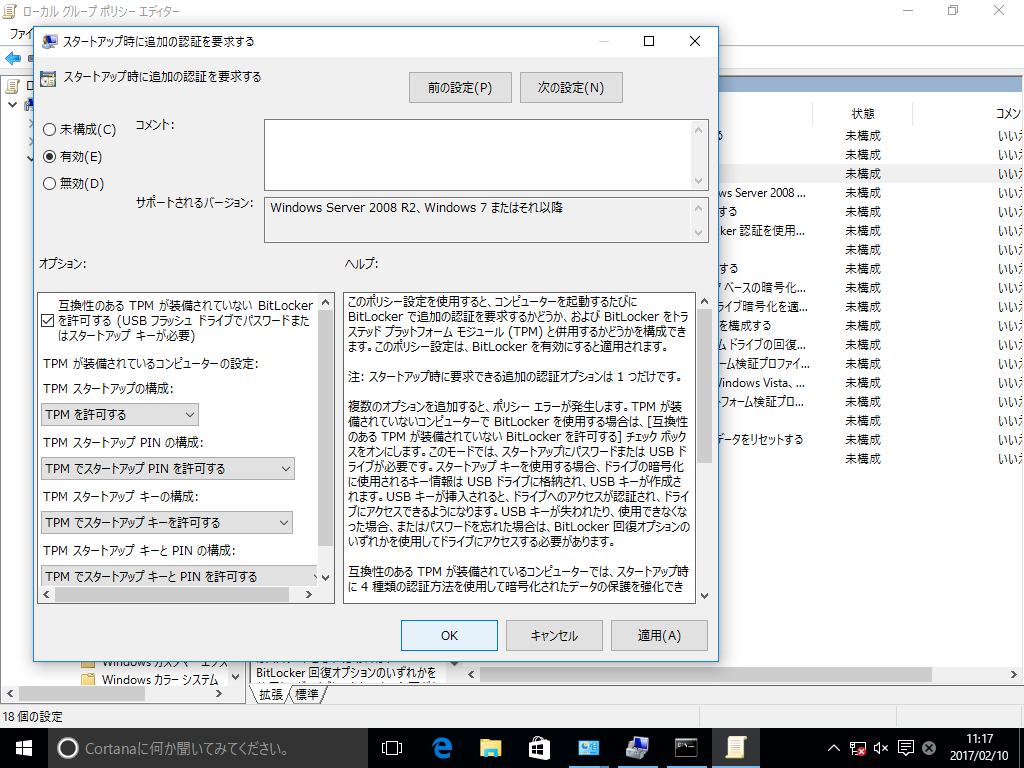Open File Explorer from the taskbar

tap(490, 748)
